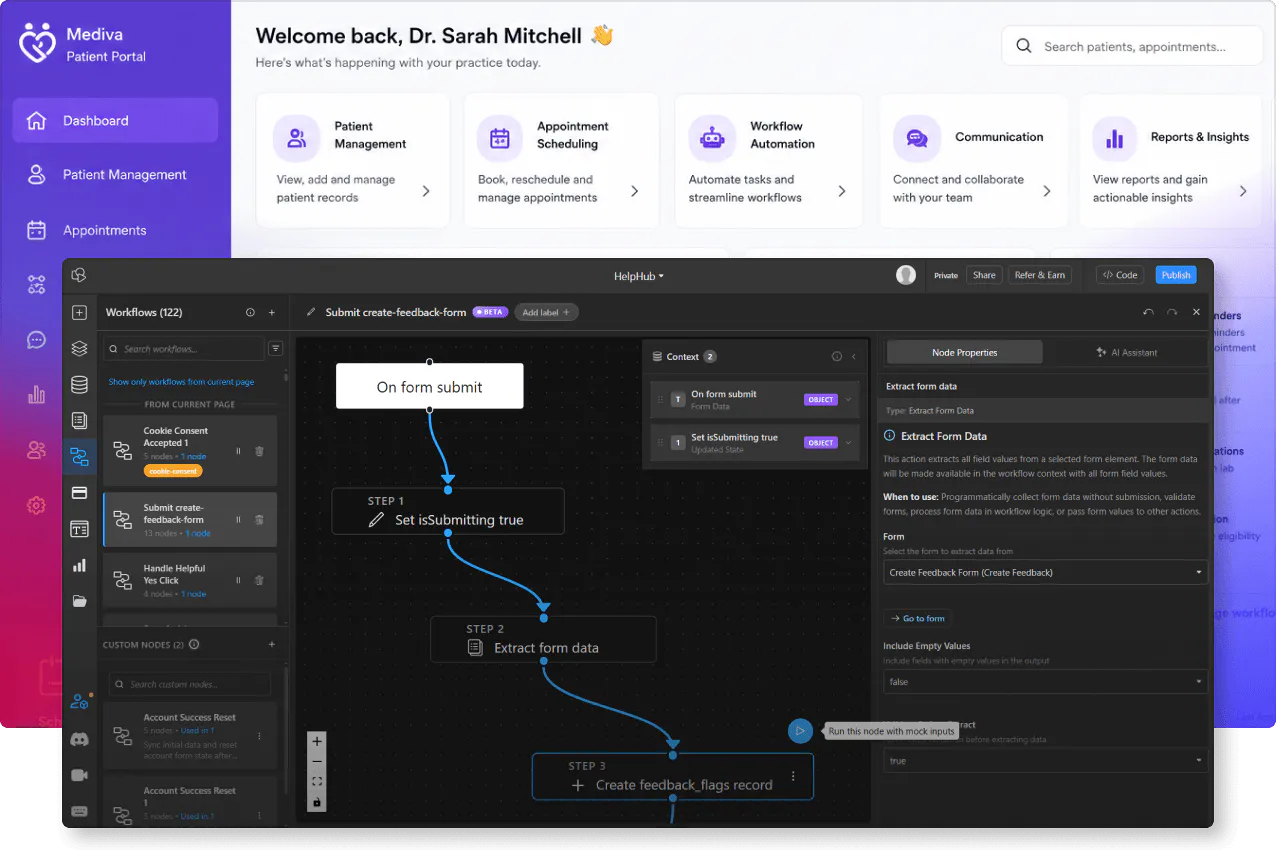Toggle Show only workflows from current page
The height and width of the screenshot is (850, 1276).
coord(181,382)
